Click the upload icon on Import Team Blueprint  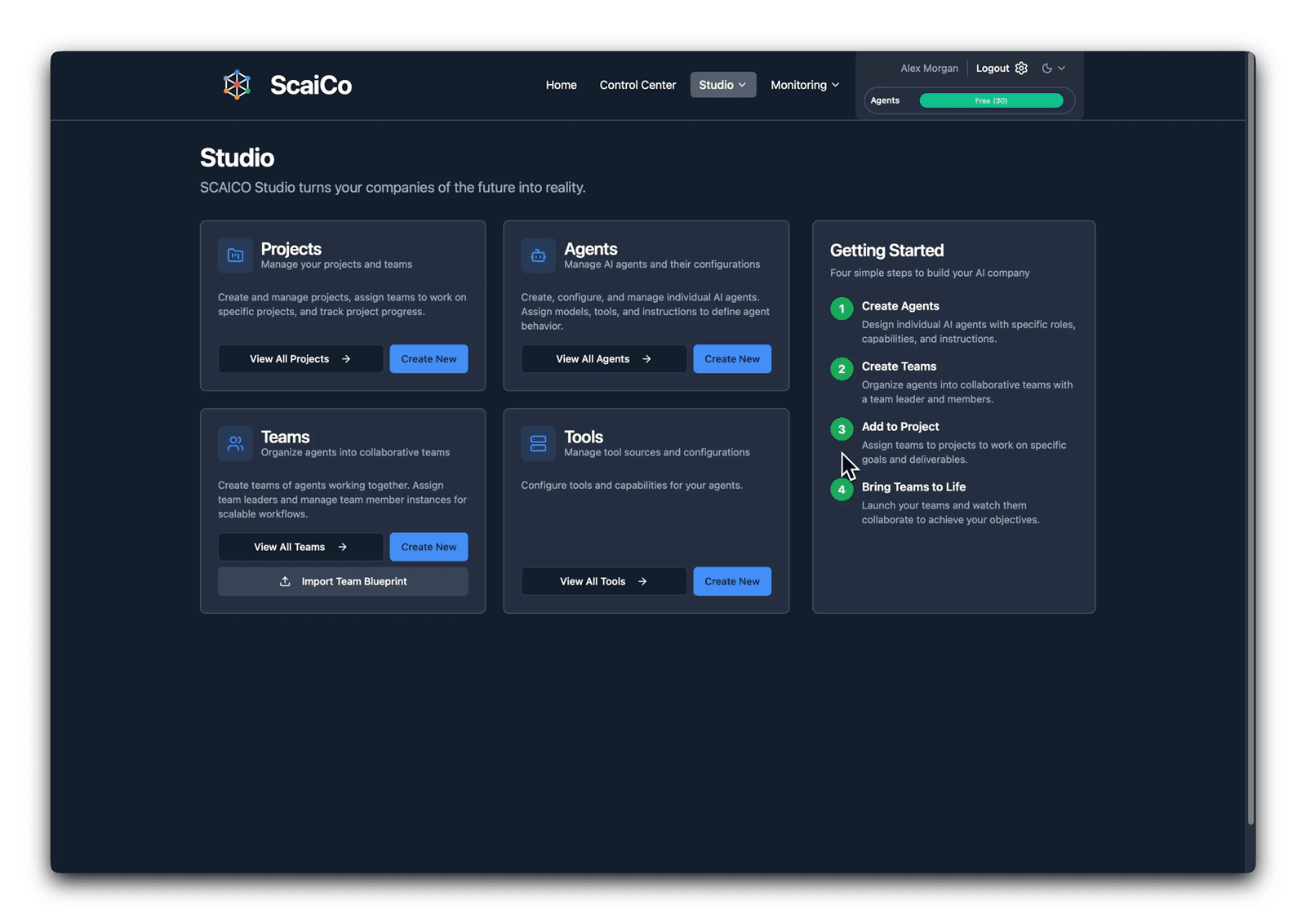click(x=284, y=581)
